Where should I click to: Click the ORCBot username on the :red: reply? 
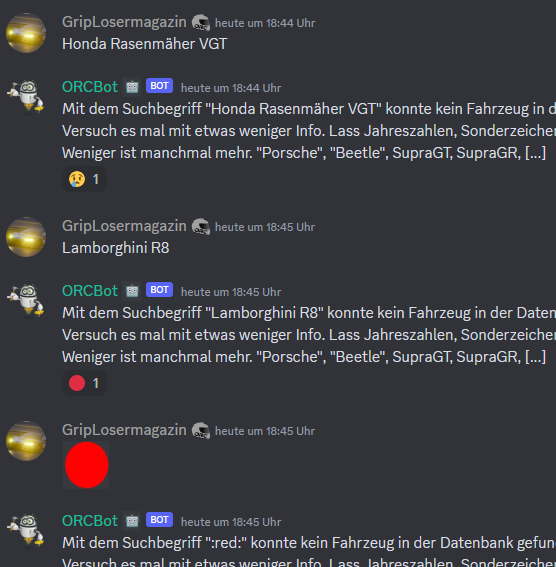coord(90,521)
